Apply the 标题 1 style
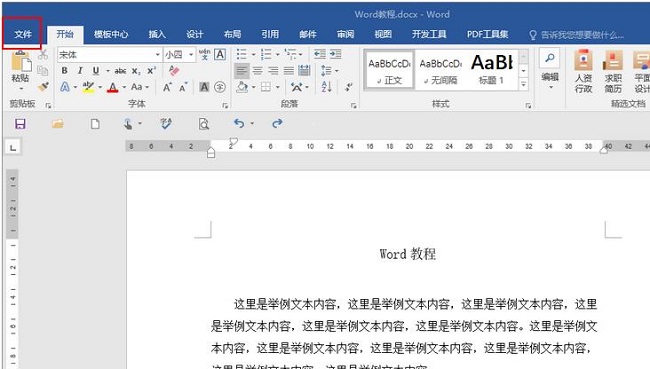 [x=492, y=70]
